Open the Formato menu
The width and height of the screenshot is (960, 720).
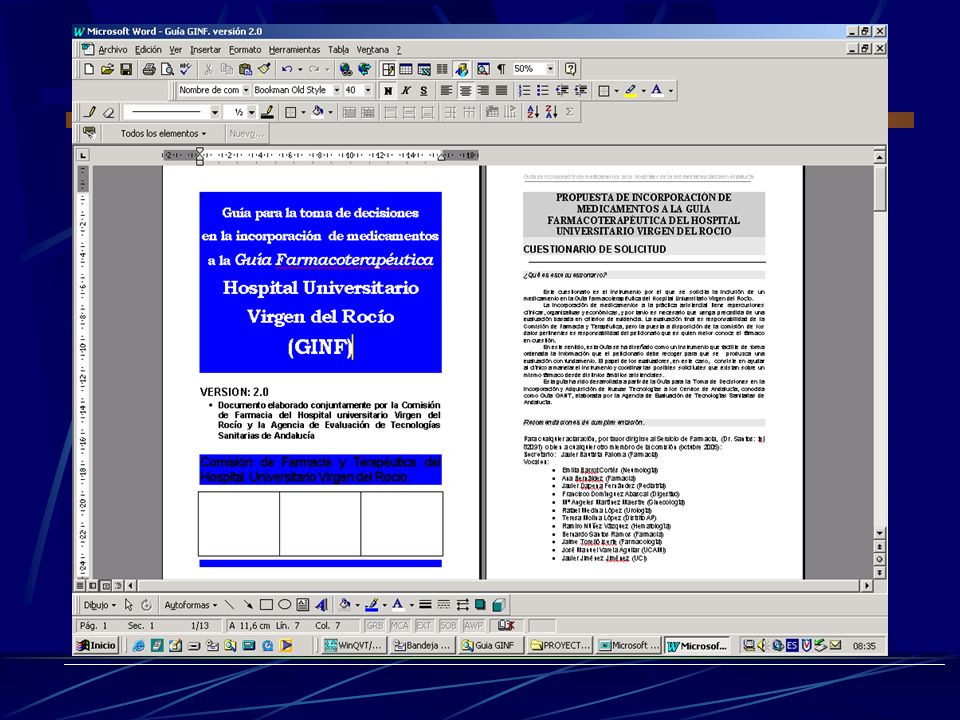[x=245, y=50]
